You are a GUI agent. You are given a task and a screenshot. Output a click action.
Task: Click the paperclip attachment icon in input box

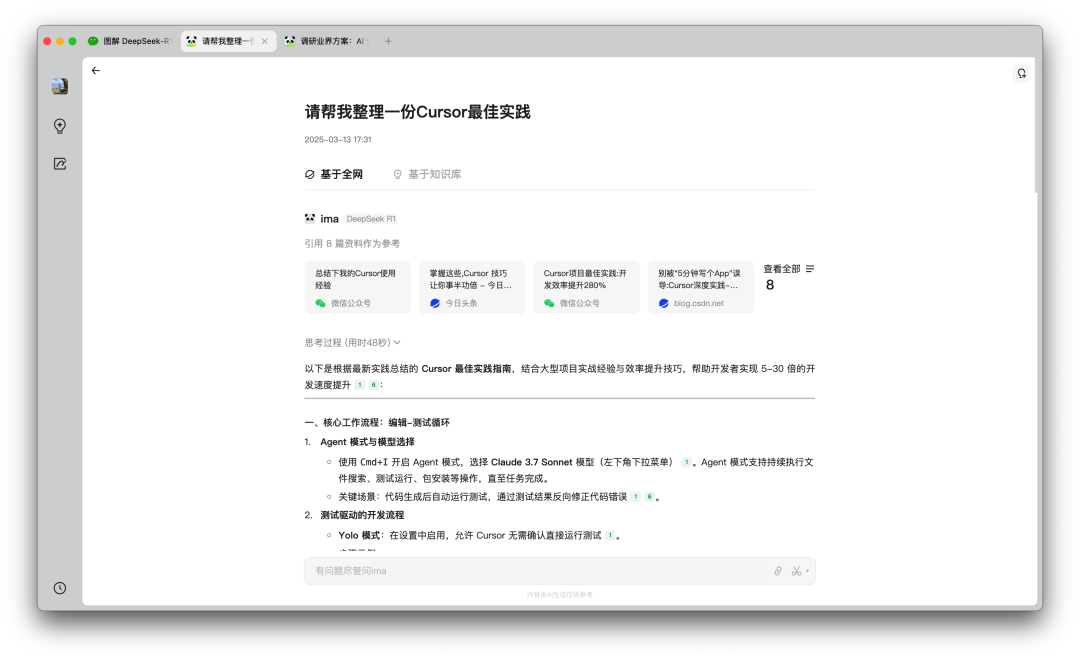click(x=778, y=570)
